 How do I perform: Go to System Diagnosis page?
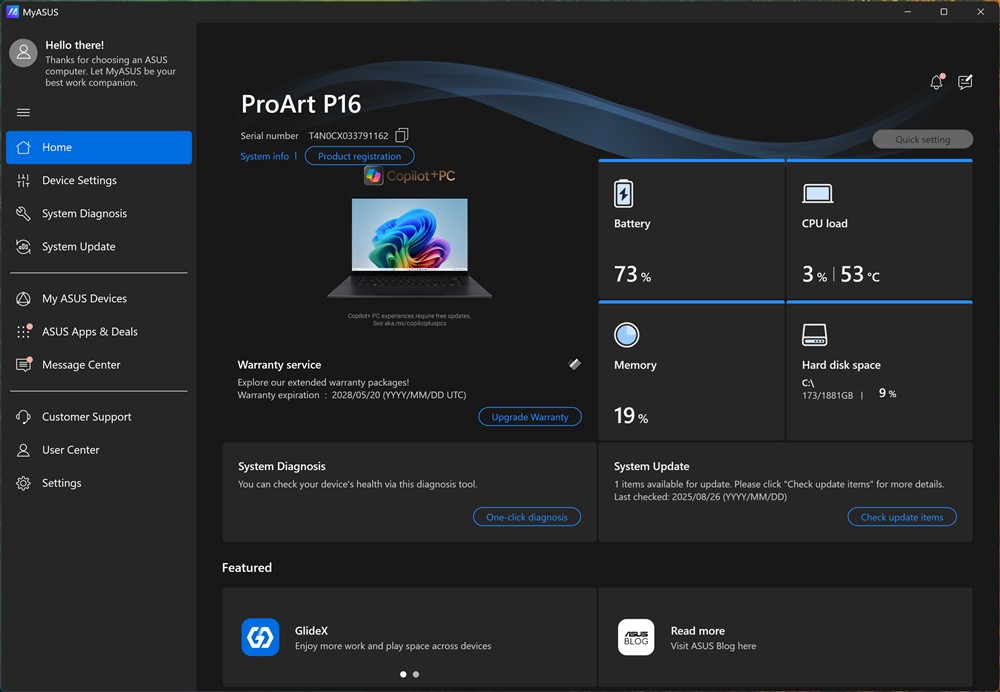[x=84, y=213]
